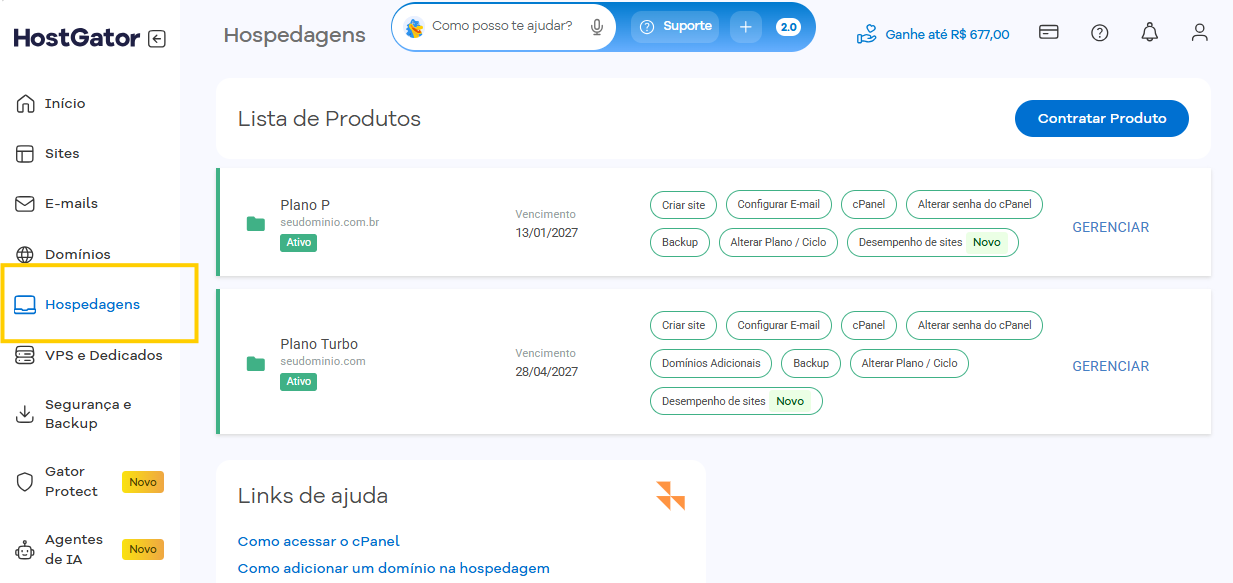Image resolution: width=1233 pixels, height=583 pixels.
Task: Click the plus button beside Suporte
Action: [x=746, y=27]
